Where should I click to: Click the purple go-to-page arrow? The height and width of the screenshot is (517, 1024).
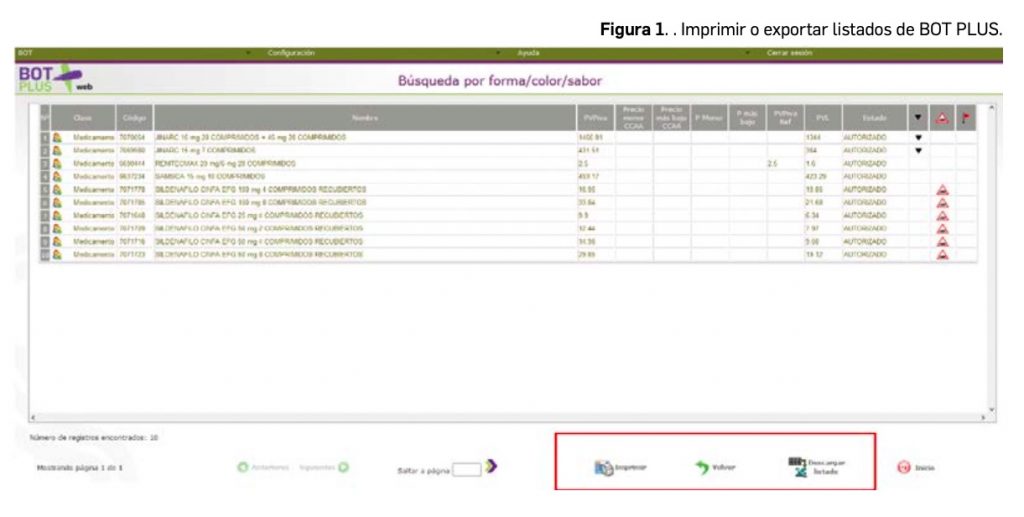491,467
